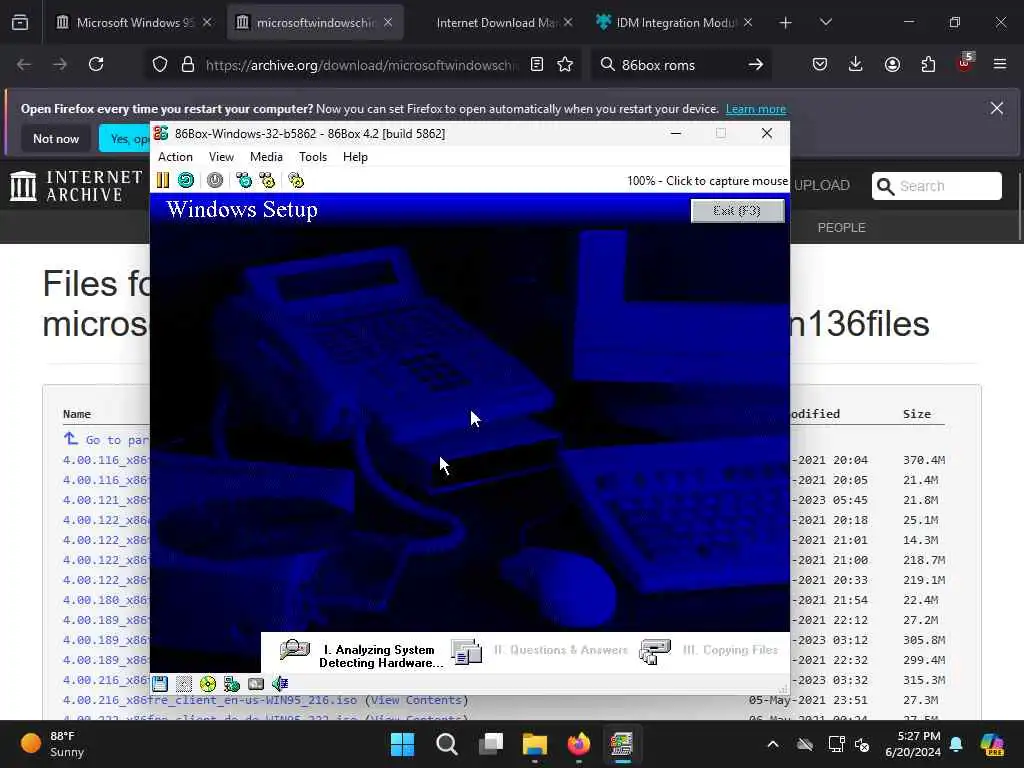Viewport: 1024px width, 768px height.
Task: Click CD-ROM disc status icon
Action: coord(208,684)
